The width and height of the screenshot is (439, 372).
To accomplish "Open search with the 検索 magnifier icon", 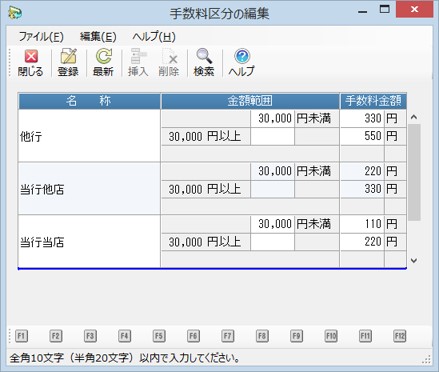I will 204,63.
